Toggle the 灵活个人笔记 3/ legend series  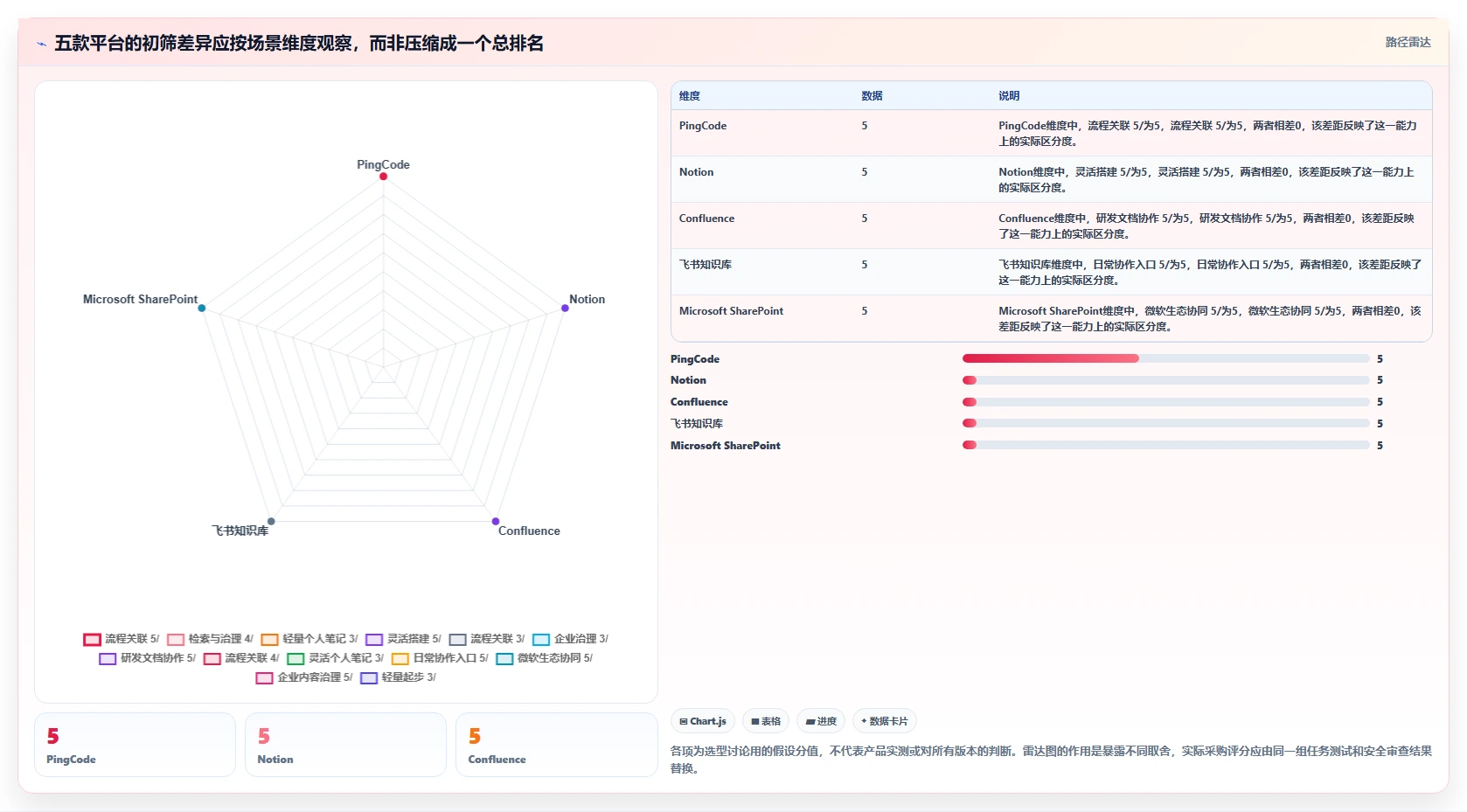[x=336, y=658]
